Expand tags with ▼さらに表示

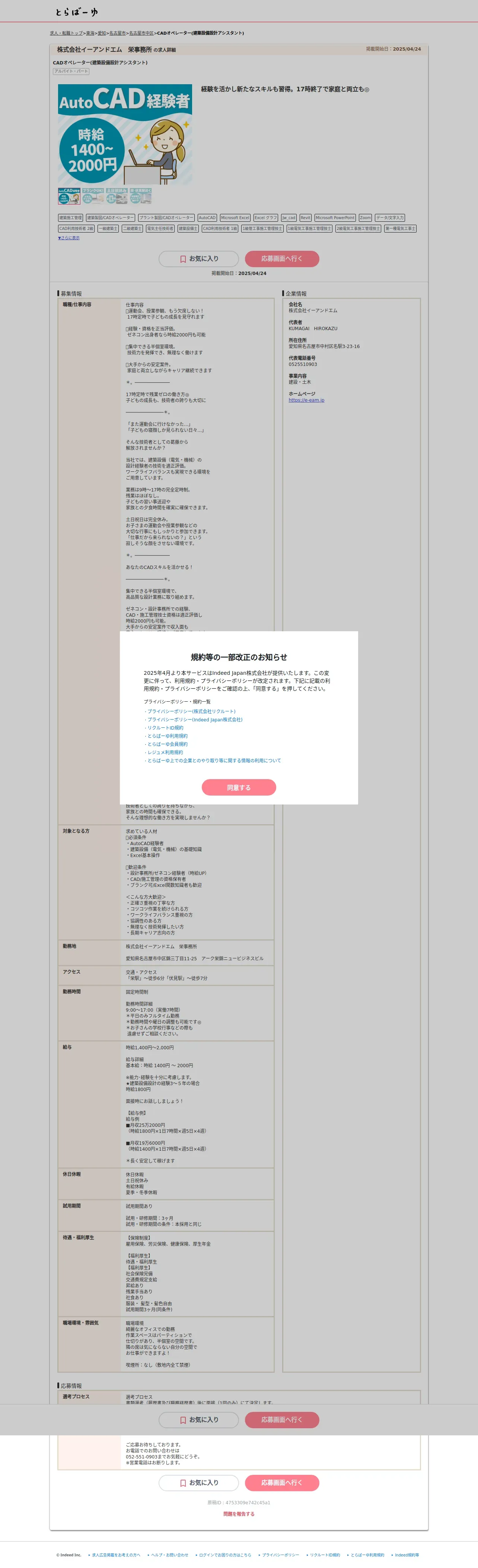click(x=69, y=238)
